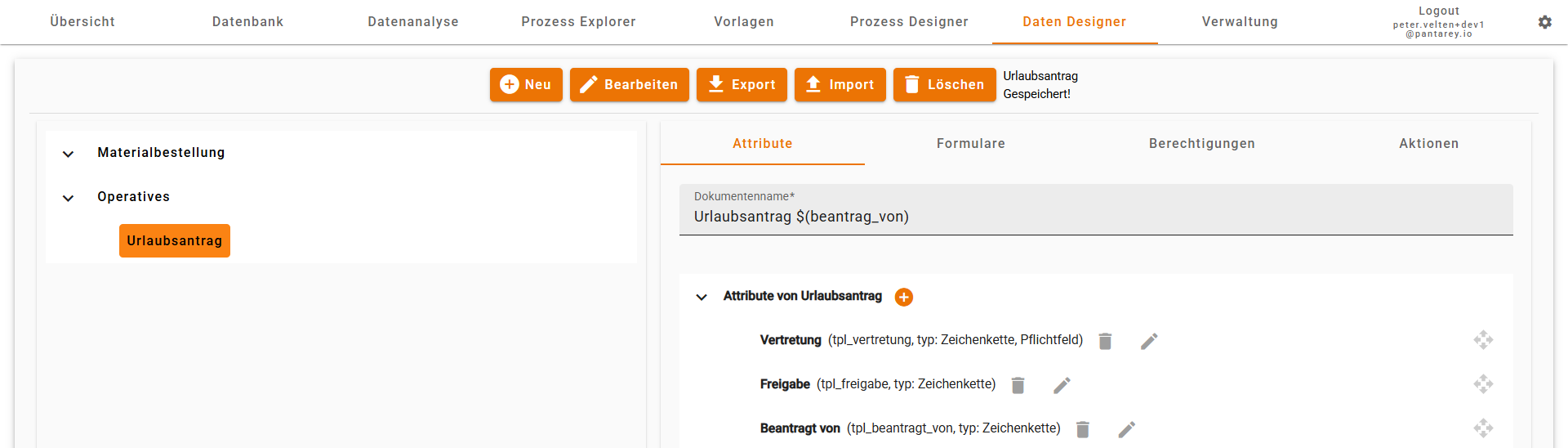Edit the Beantragt von attribute
Screen dimensions: 1568x448
pos(1127,429)
